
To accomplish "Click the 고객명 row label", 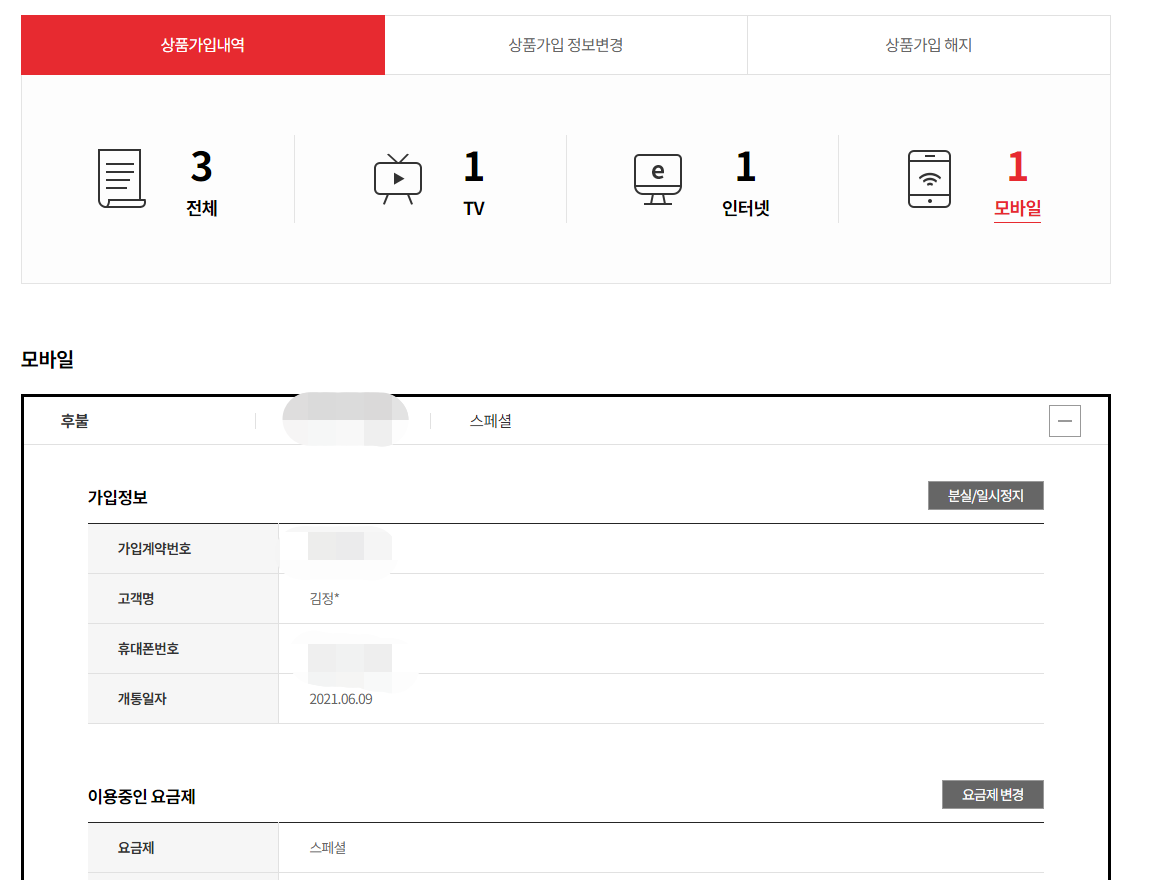I will (136, 599).
